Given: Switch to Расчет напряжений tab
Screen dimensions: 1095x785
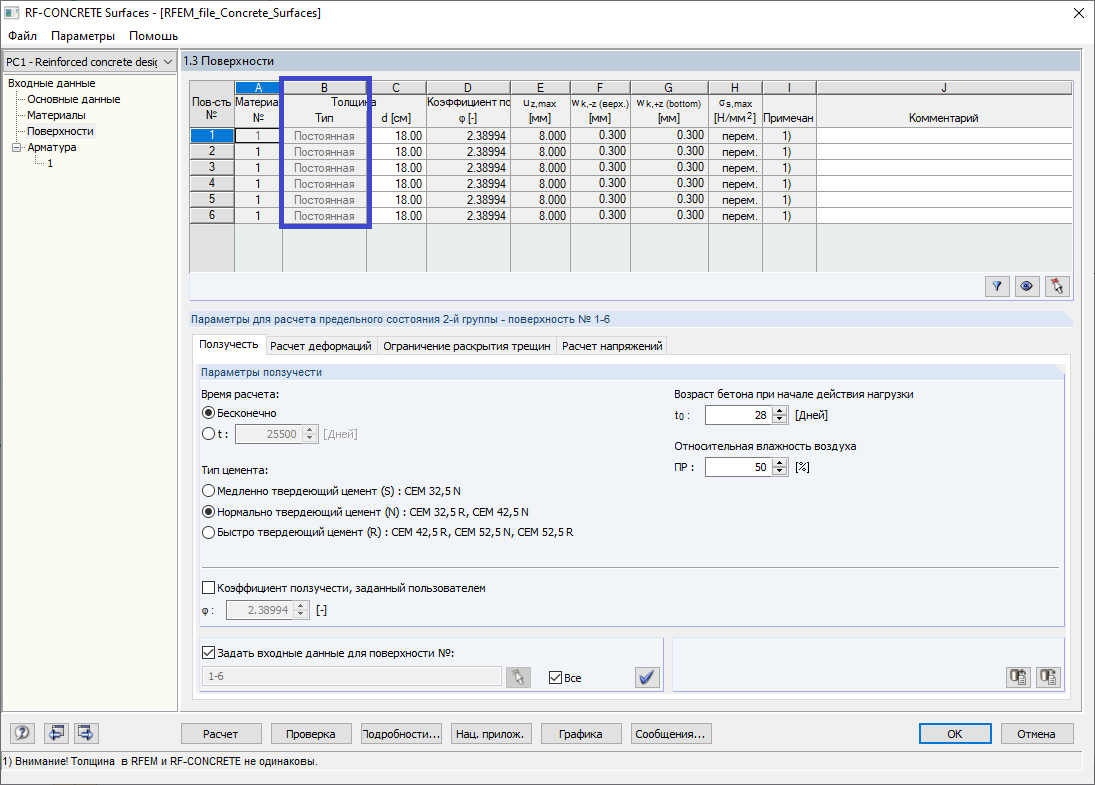Looking at the screenshot, I should pyautogui.click(x=612, y=346).
